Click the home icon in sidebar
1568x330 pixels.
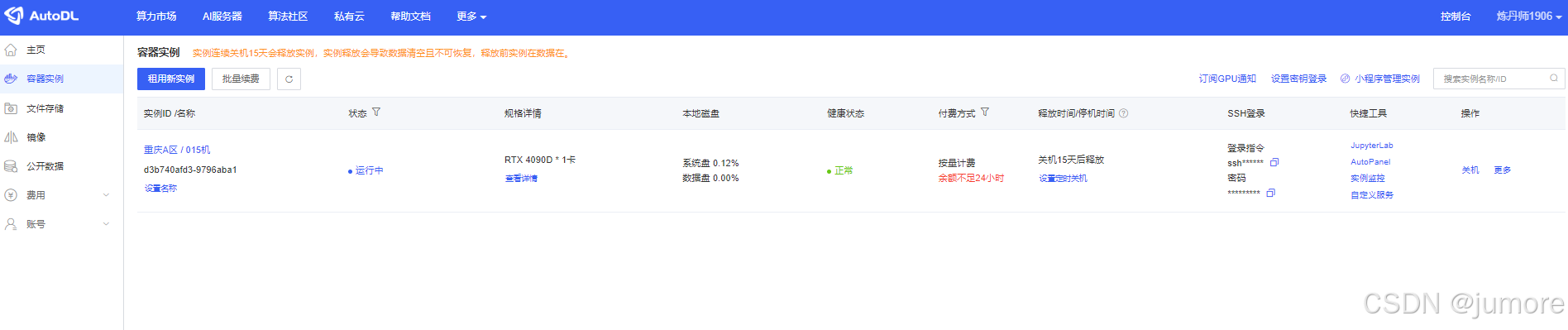[11, 50]
